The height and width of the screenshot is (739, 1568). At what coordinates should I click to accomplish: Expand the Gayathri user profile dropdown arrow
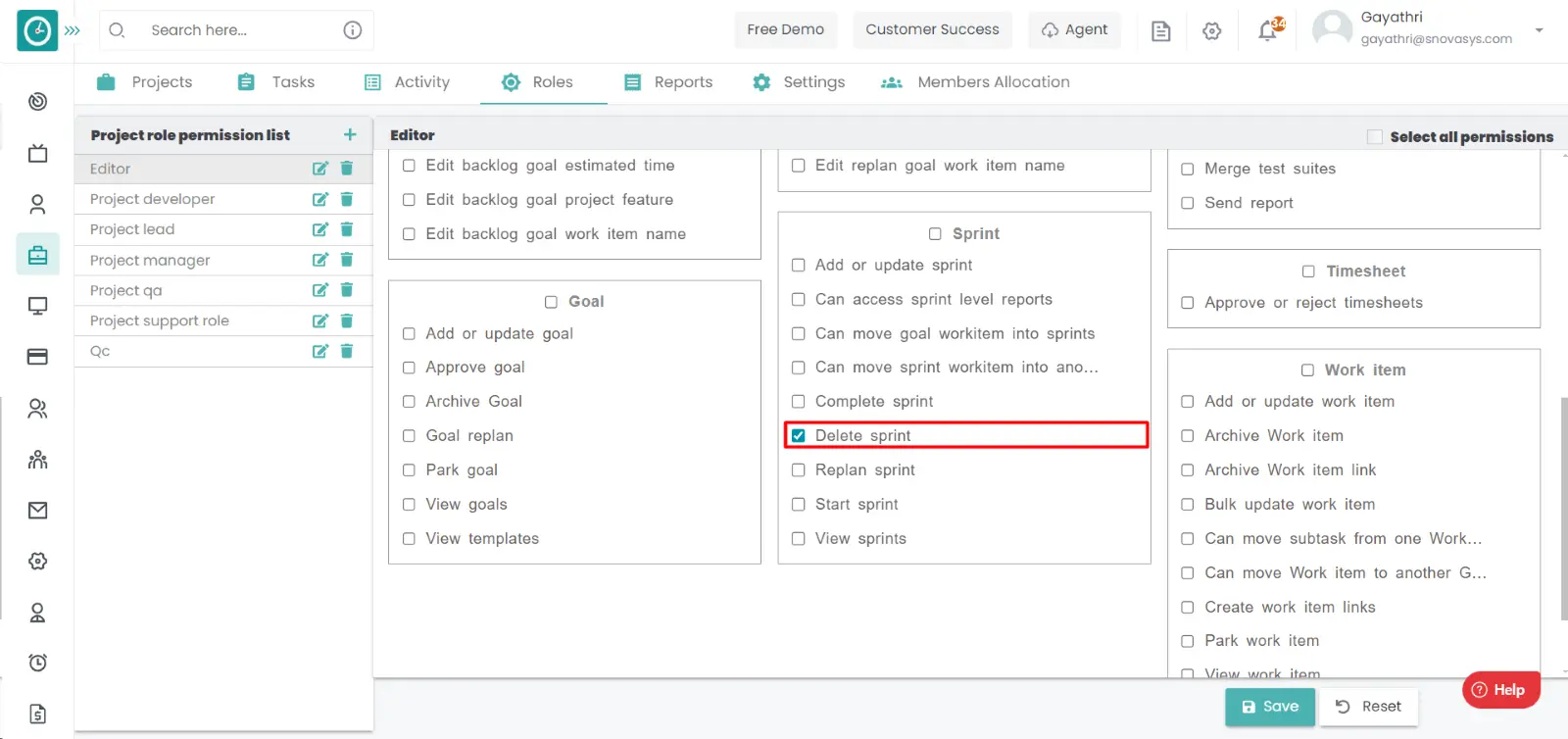click(x=1539, y=29)
